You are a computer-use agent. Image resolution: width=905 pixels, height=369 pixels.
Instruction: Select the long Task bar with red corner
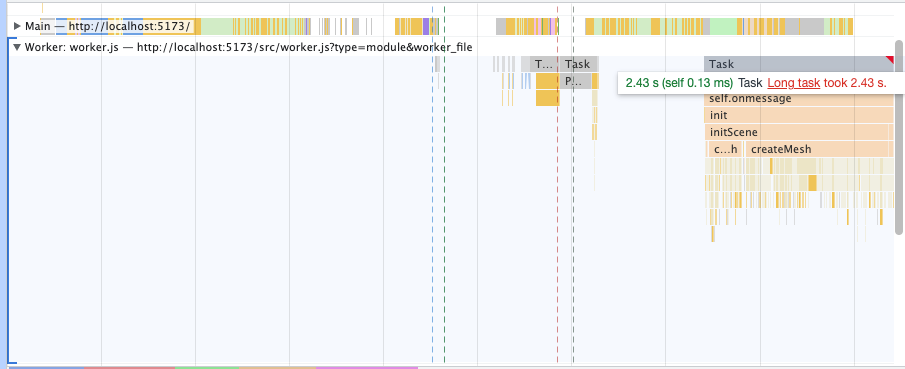[x=799, y=64]
